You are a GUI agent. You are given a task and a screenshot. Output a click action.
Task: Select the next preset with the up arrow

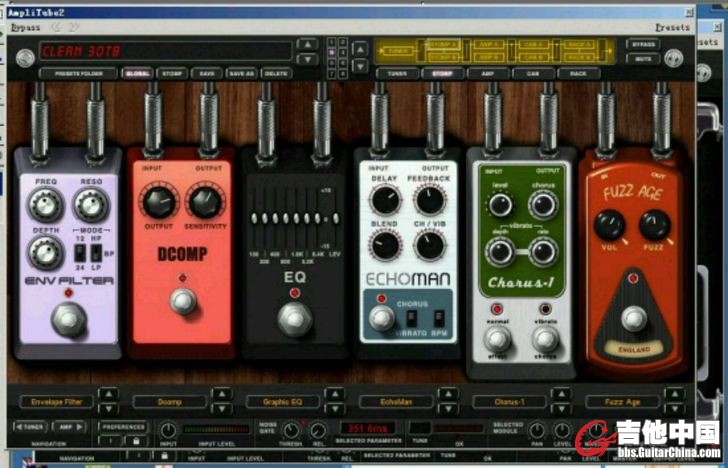click(x=307, y=45)
